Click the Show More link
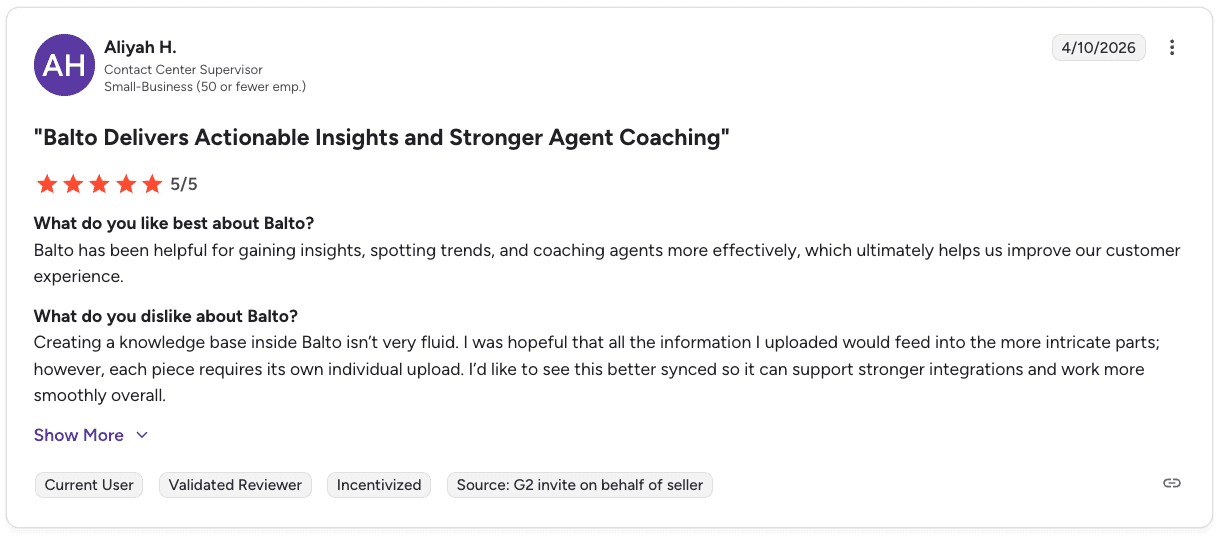Image resolution: width=1225 pixels, height=537 pixels. tap(79, 435)
